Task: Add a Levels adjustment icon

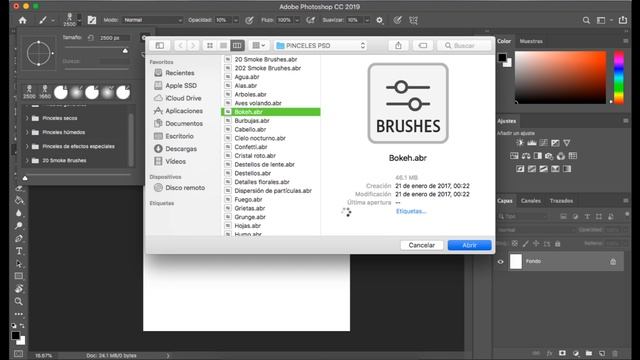Action: point(531,142)
